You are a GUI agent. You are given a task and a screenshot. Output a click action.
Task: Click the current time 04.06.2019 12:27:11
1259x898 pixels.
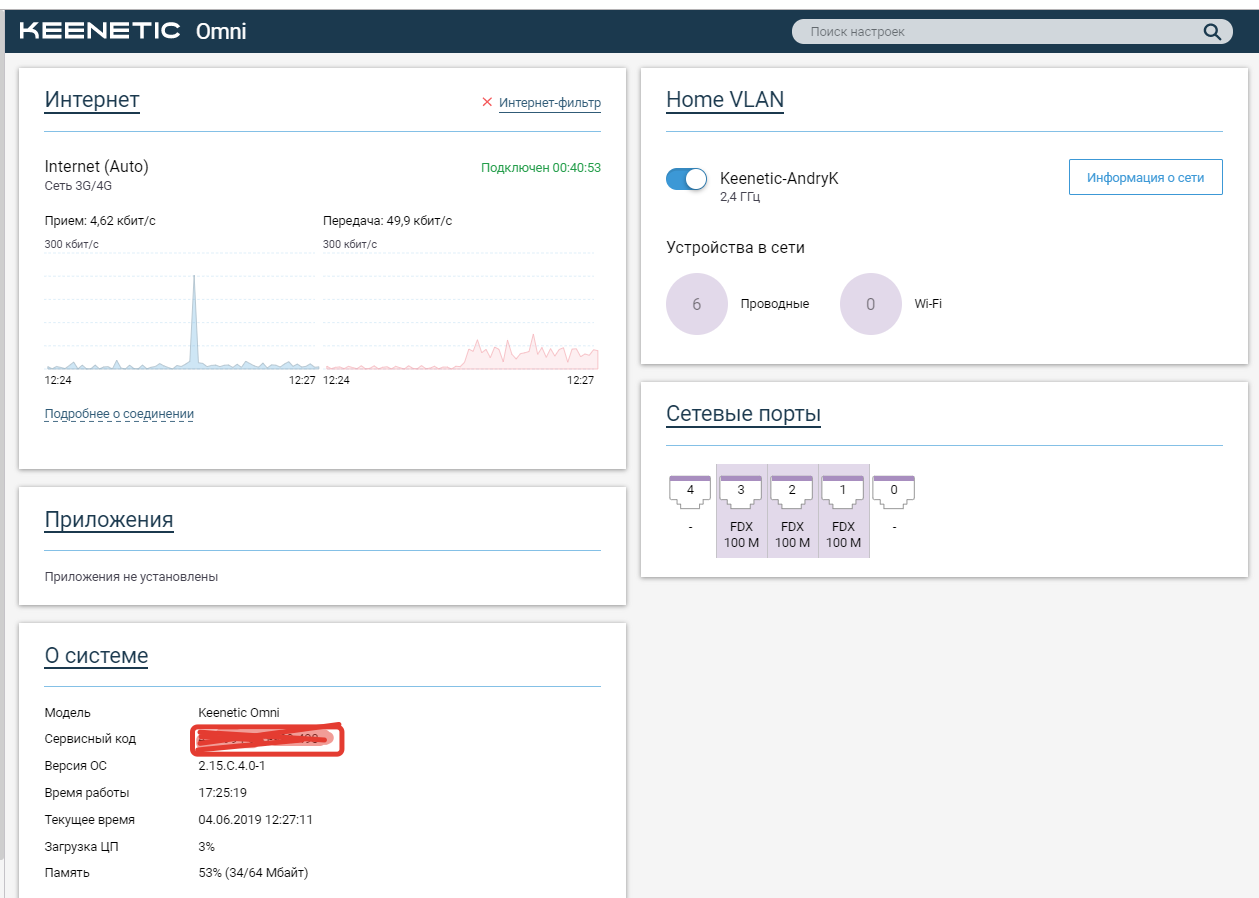pyautogui.click(x=256, y=820)
